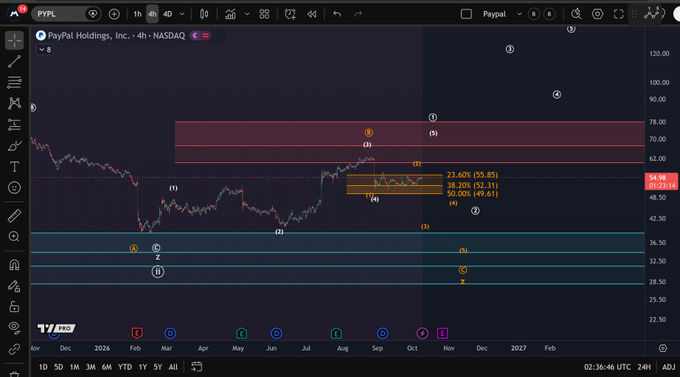
Task: Open the chart settings gear
Action: tap(597, 14)
